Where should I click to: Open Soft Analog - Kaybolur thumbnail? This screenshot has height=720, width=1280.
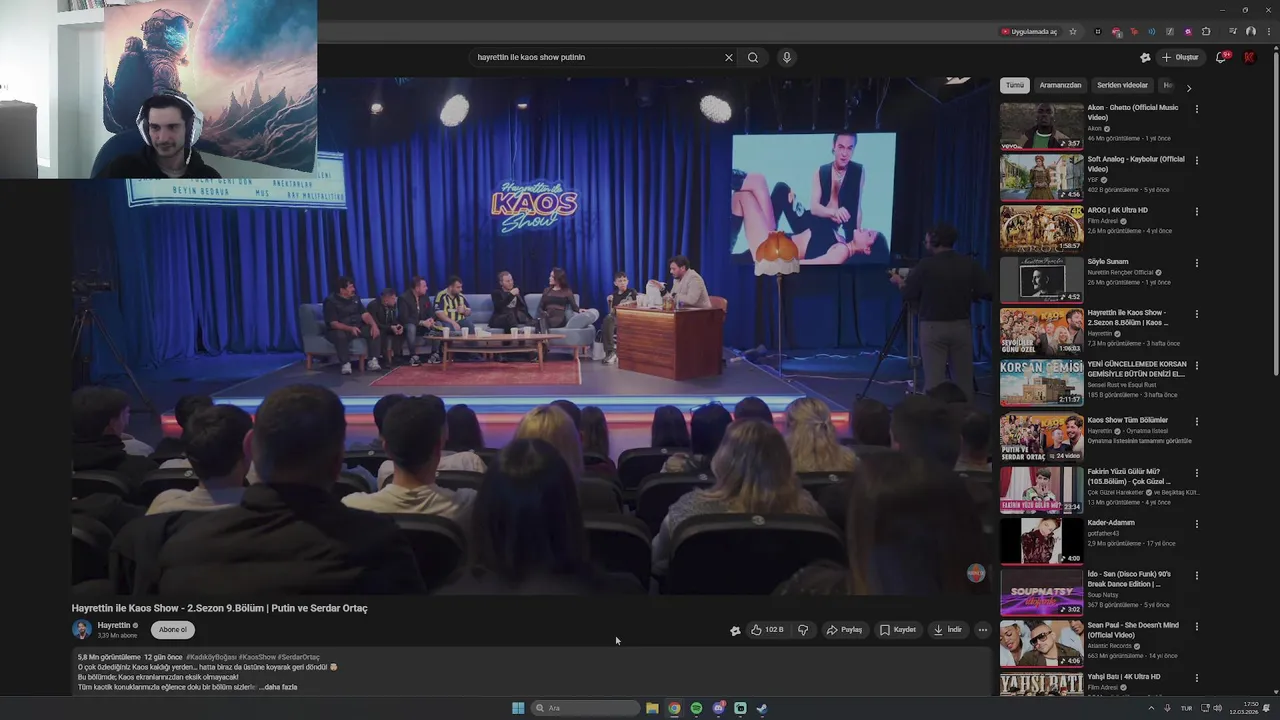point(1041,177)
